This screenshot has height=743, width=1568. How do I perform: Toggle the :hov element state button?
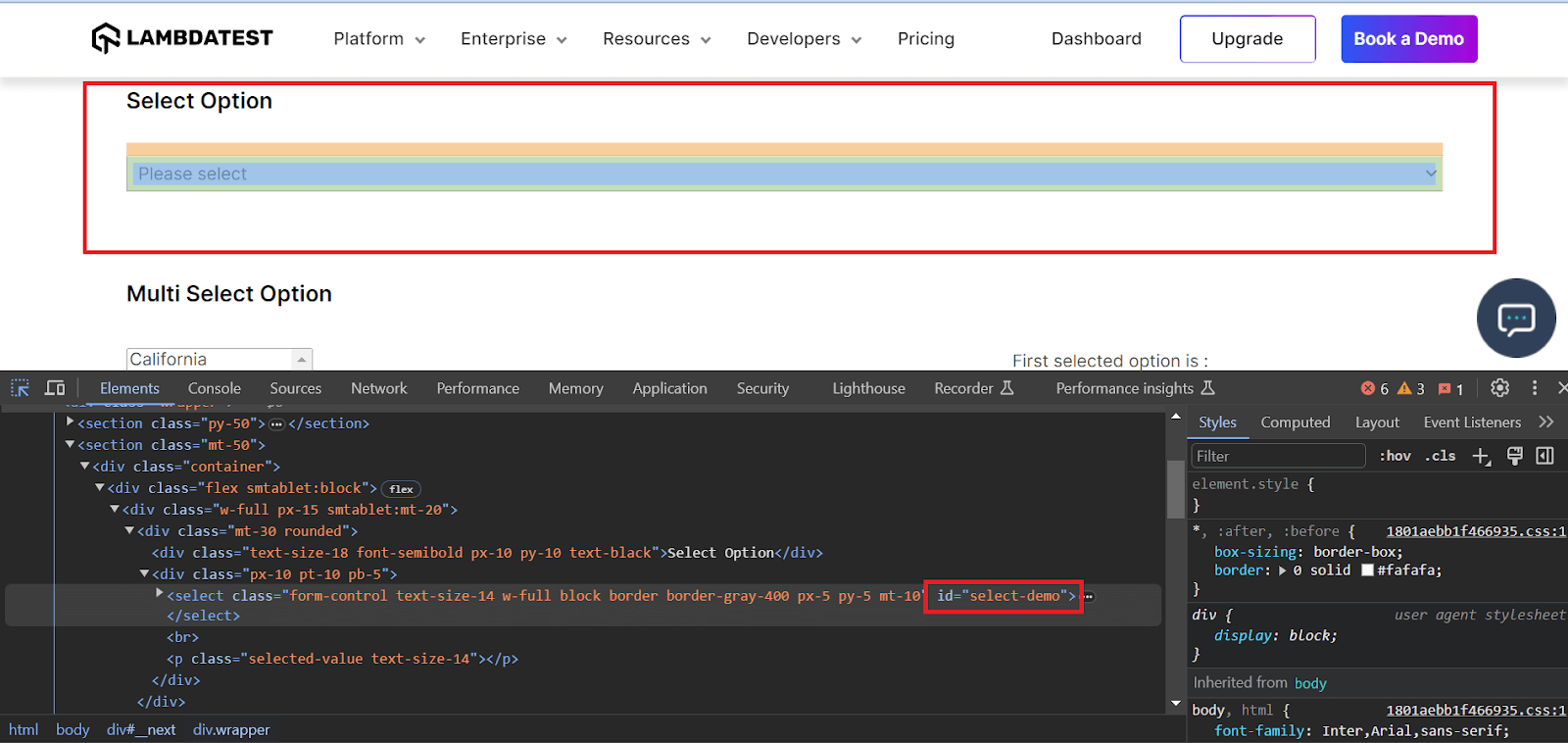tap(1395, 456)
